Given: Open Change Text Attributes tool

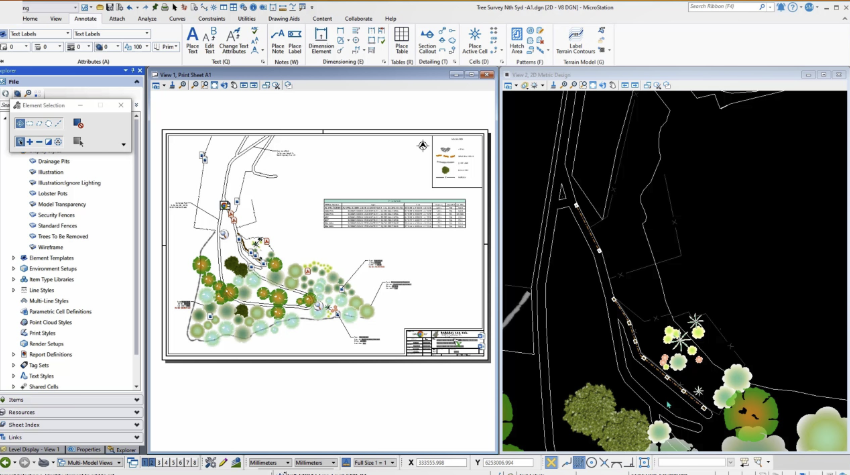Looking at the screenshot, I should (x=233, y=40).
